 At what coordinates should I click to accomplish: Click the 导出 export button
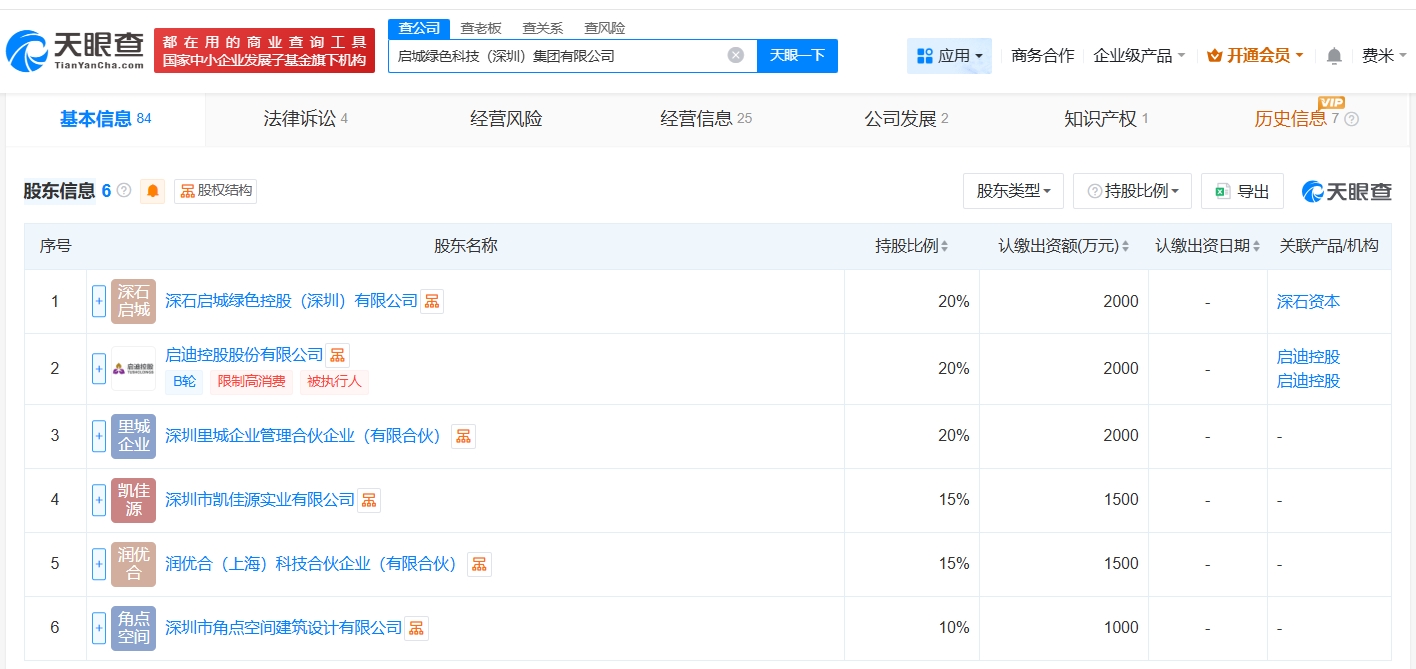click(1242, 191)
